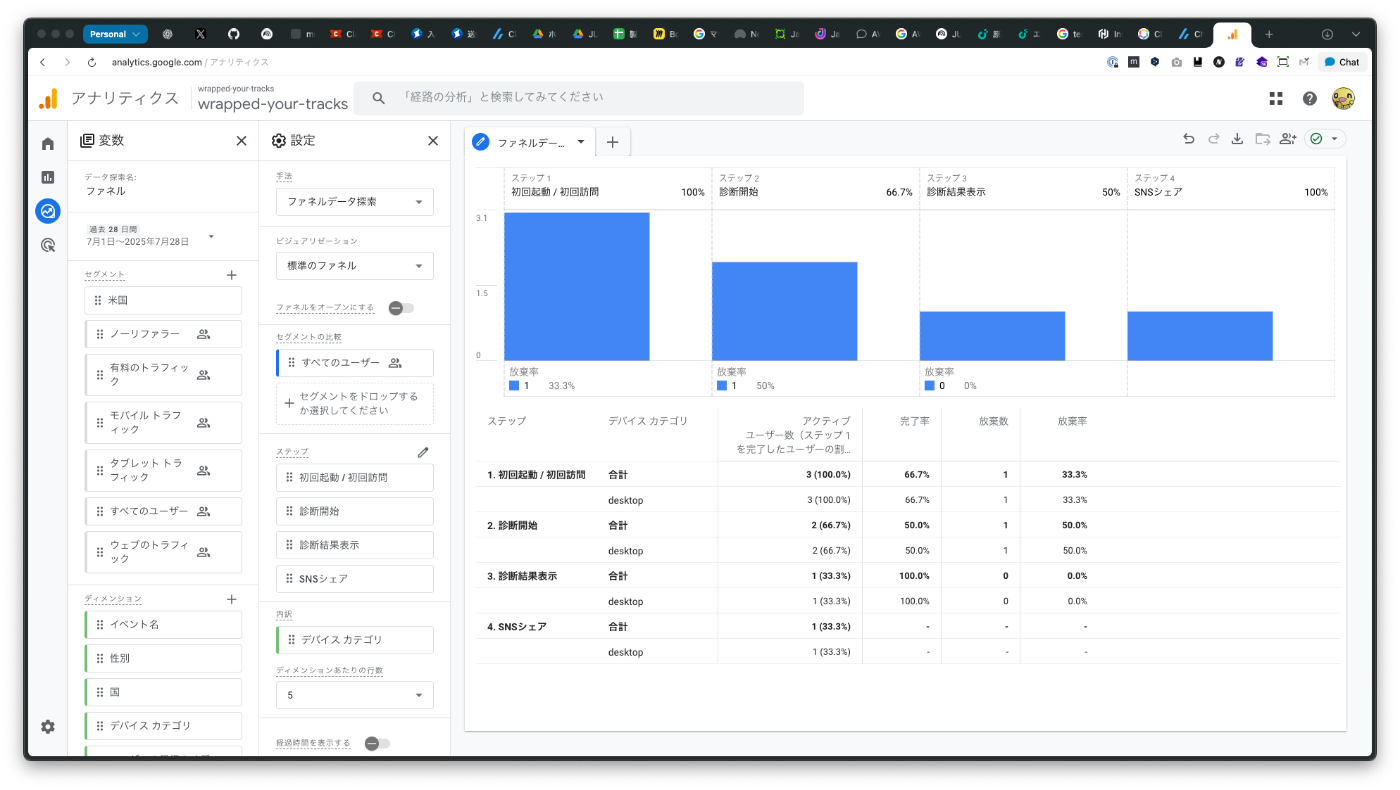
Task: Click the 診断結果表示 step chip in settings
Action: coord(355,545)
